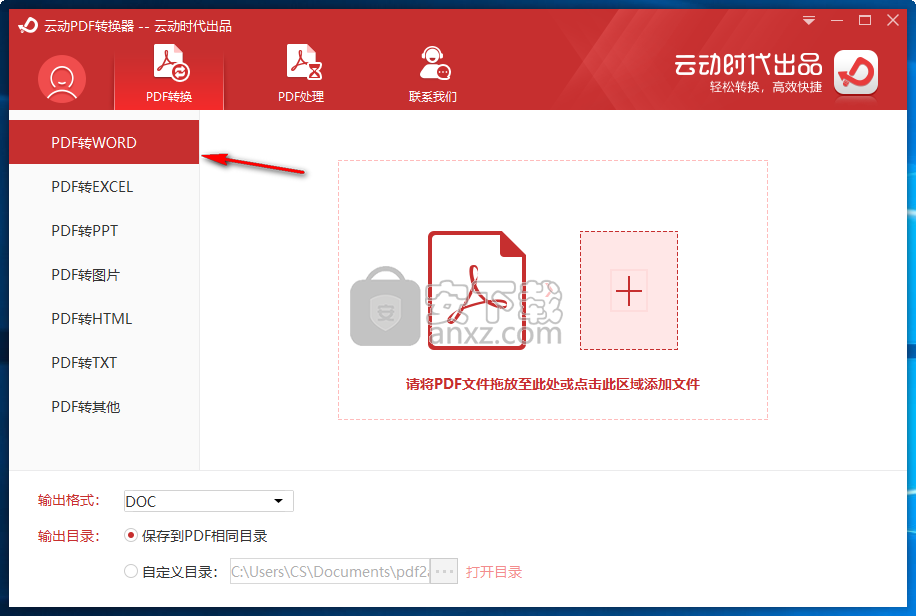Expand the 输出格式 DOC dropdown

pyautogui.click(x=208, y=501)
